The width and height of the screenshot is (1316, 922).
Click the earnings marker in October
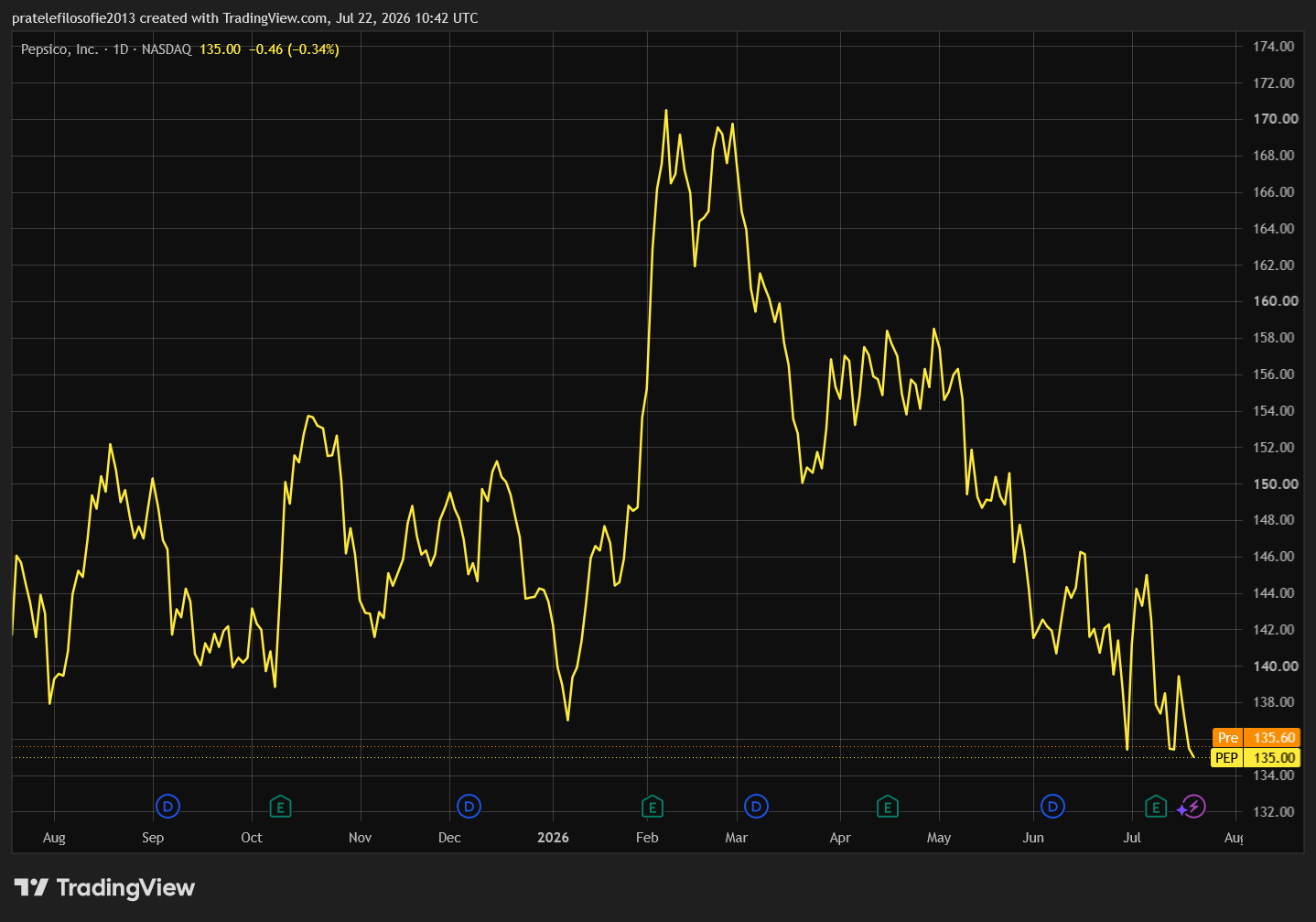280,807
